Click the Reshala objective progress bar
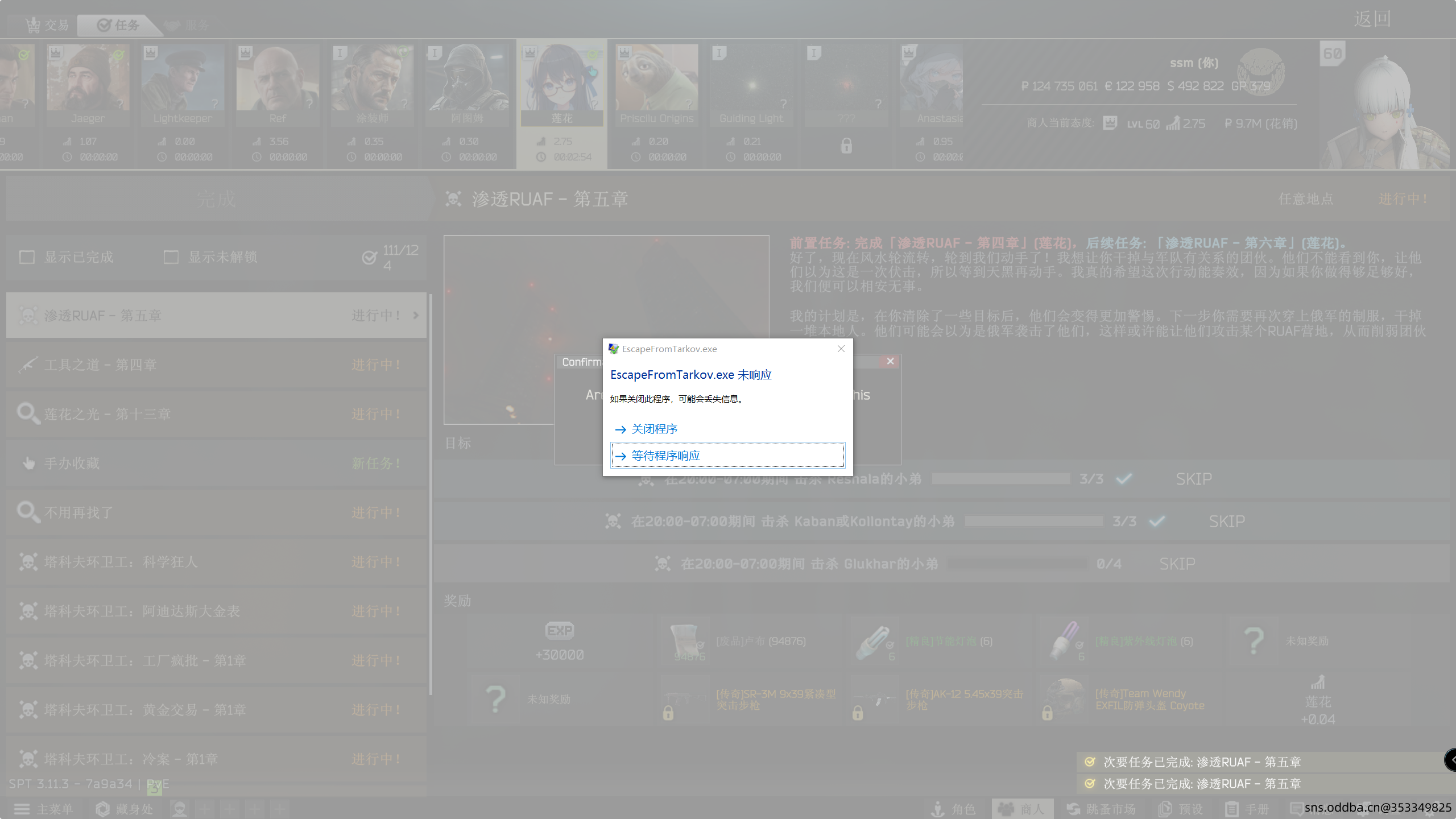 1001,479
